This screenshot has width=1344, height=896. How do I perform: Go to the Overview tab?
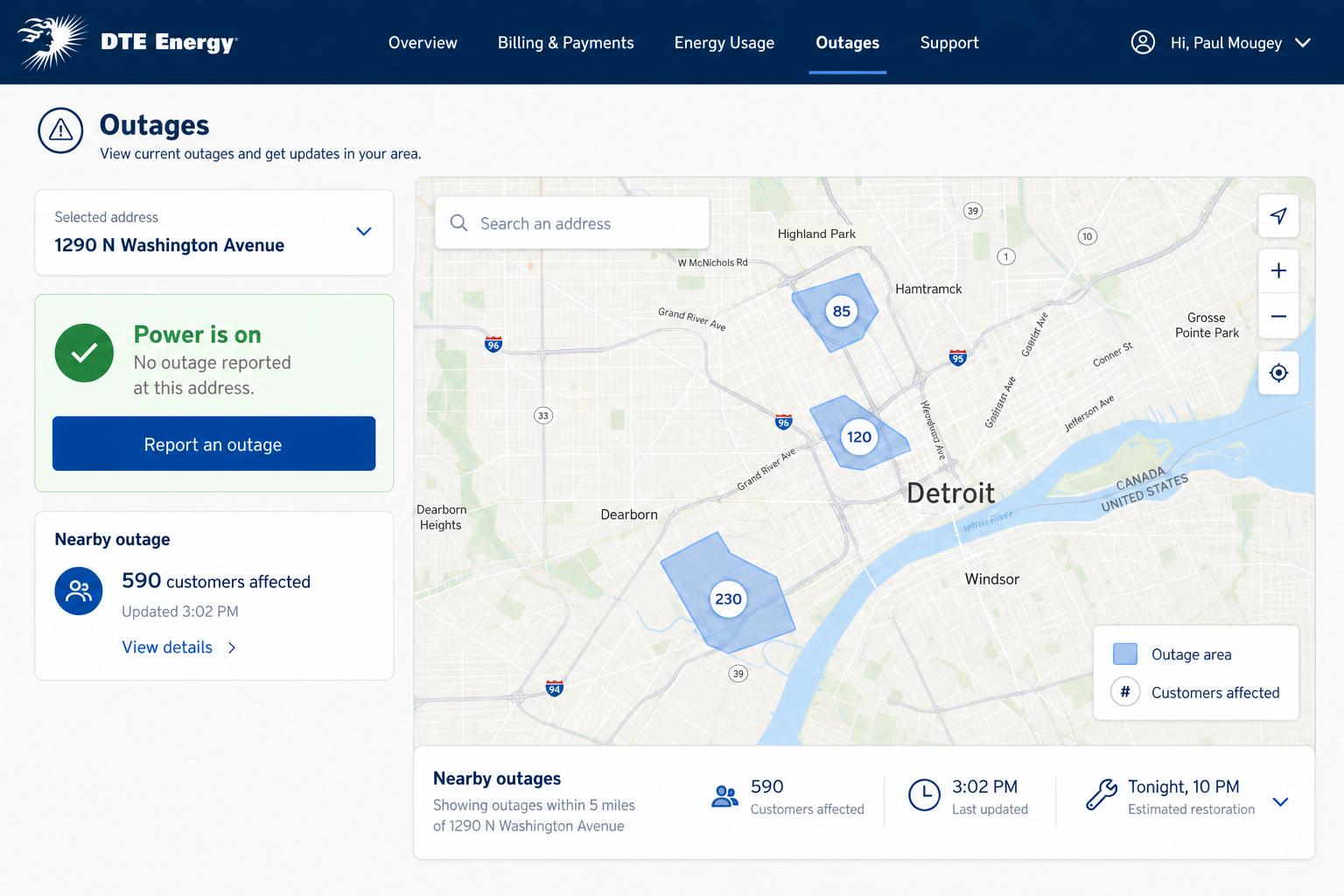pyautogui.click(x=423, y=43)
